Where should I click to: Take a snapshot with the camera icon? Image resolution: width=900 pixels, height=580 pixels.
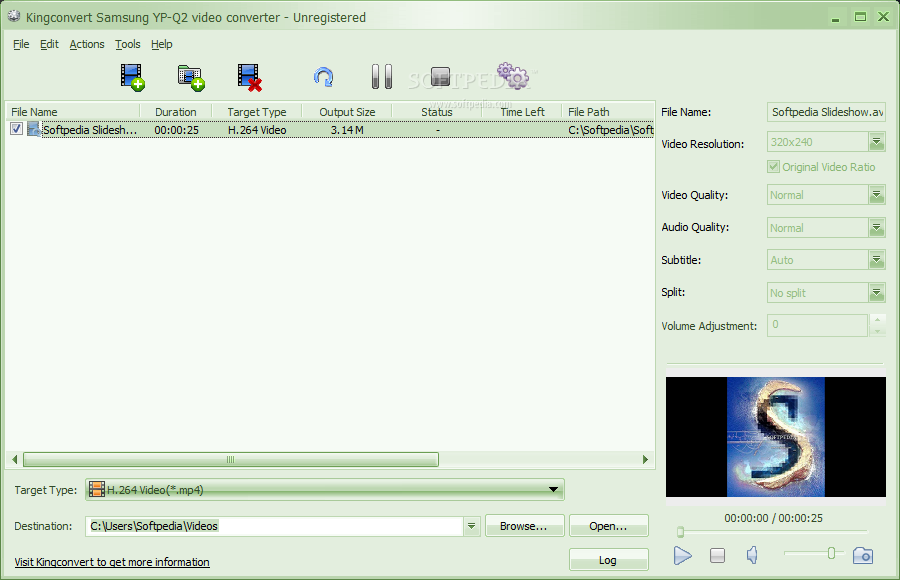863,555
